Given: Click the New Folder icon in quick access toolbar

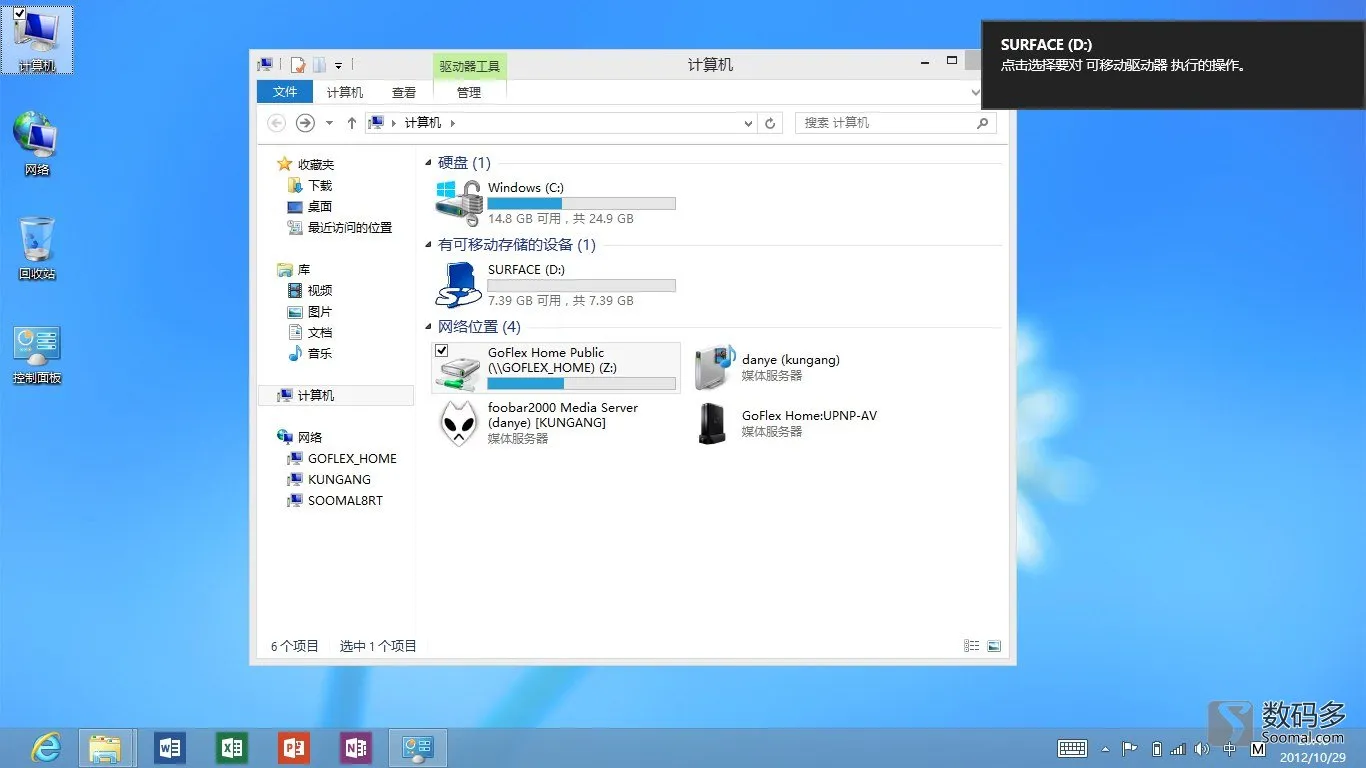Looking at the screenshot, I should 319,65.
